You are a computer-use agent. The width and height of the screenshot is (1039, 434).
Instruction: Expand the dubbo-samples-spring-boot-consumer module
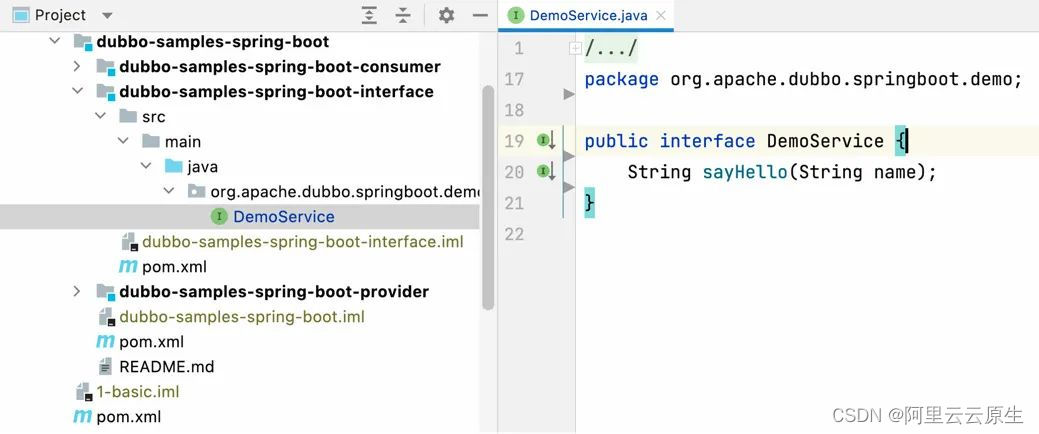[77, 66]
